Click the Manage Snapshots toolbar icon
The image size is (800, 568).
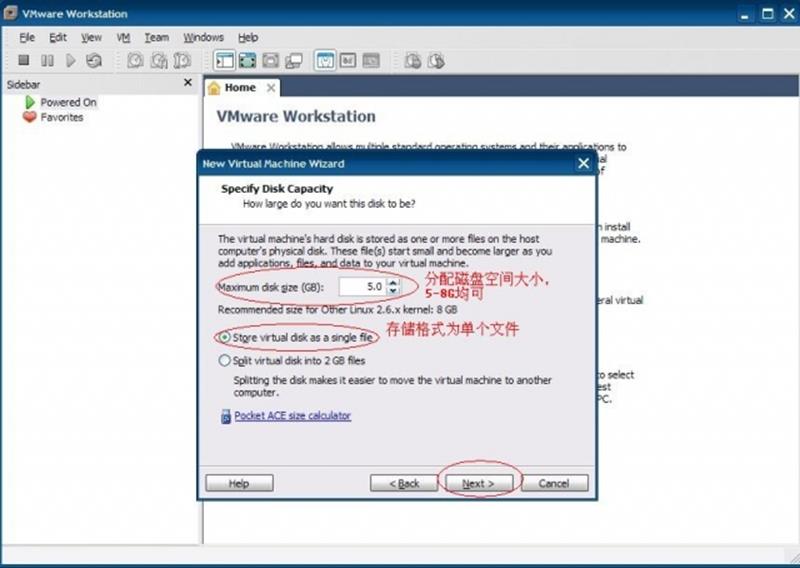pyautogui.click(x=182, y=61)
